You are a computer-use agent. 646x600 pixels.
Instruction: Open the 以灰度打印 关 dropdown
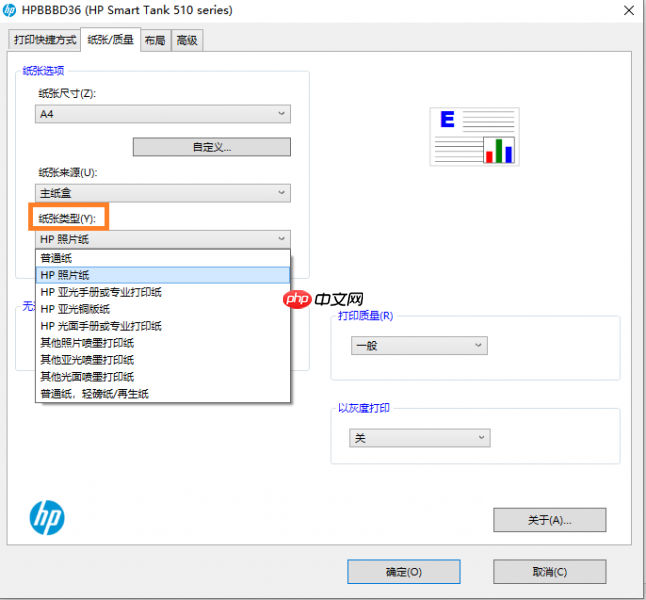point(419,438)
